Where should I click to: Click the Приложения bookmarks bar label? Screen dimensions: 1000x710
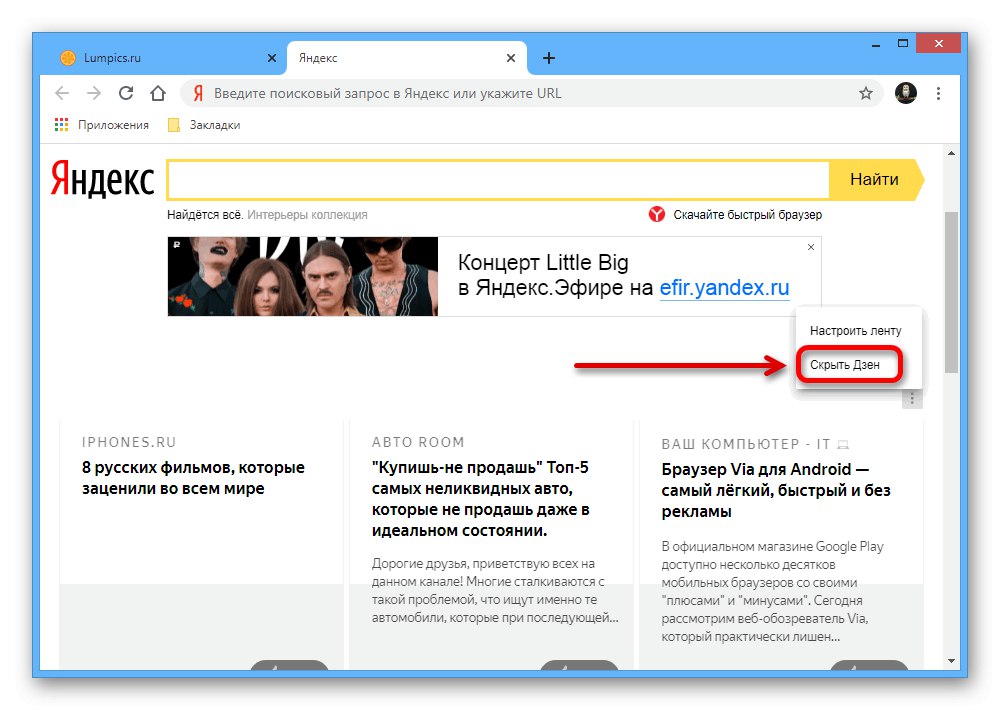(x=113, y=125)
